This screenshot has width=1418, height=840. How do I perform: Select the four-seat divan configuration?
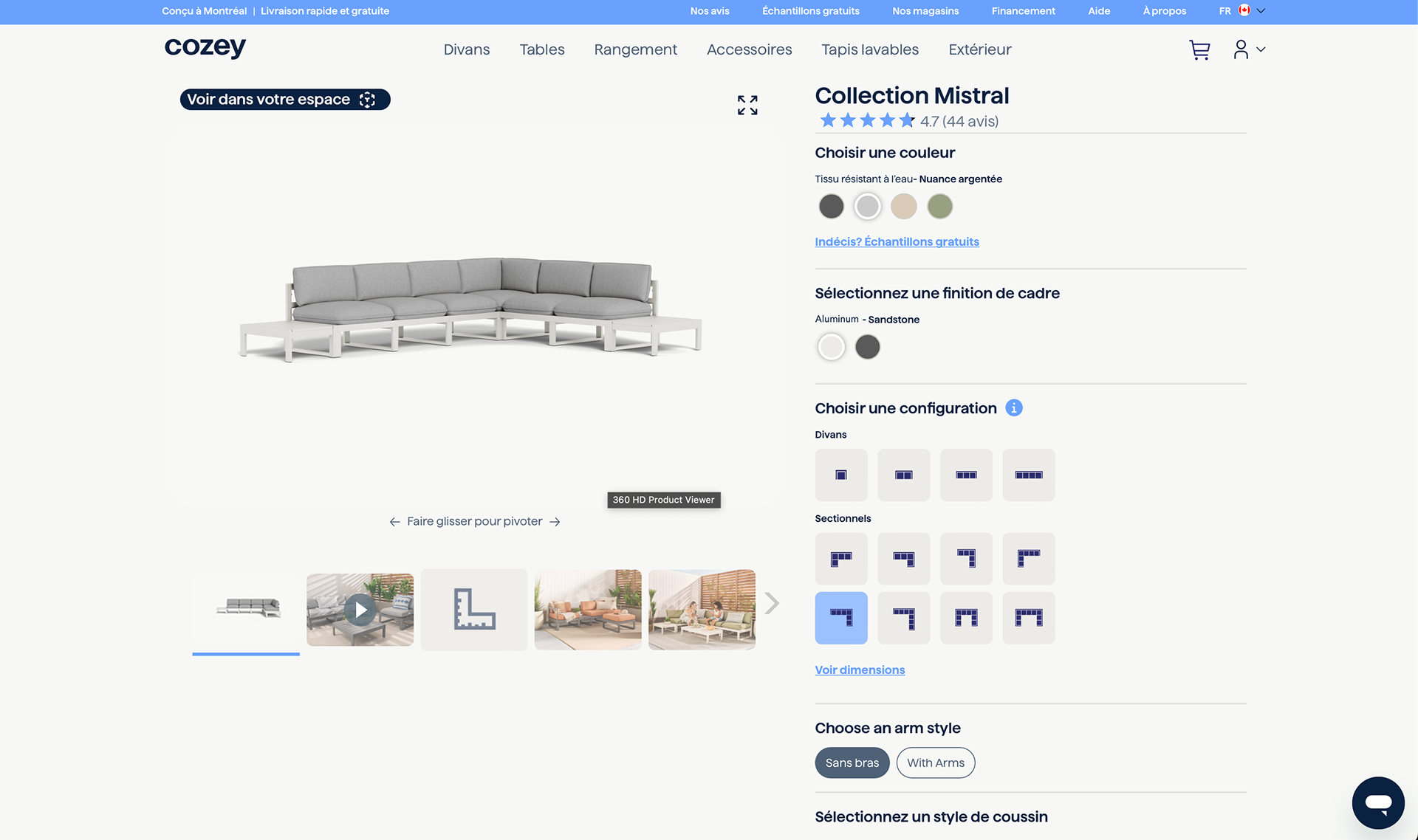tap(1029, 475)
